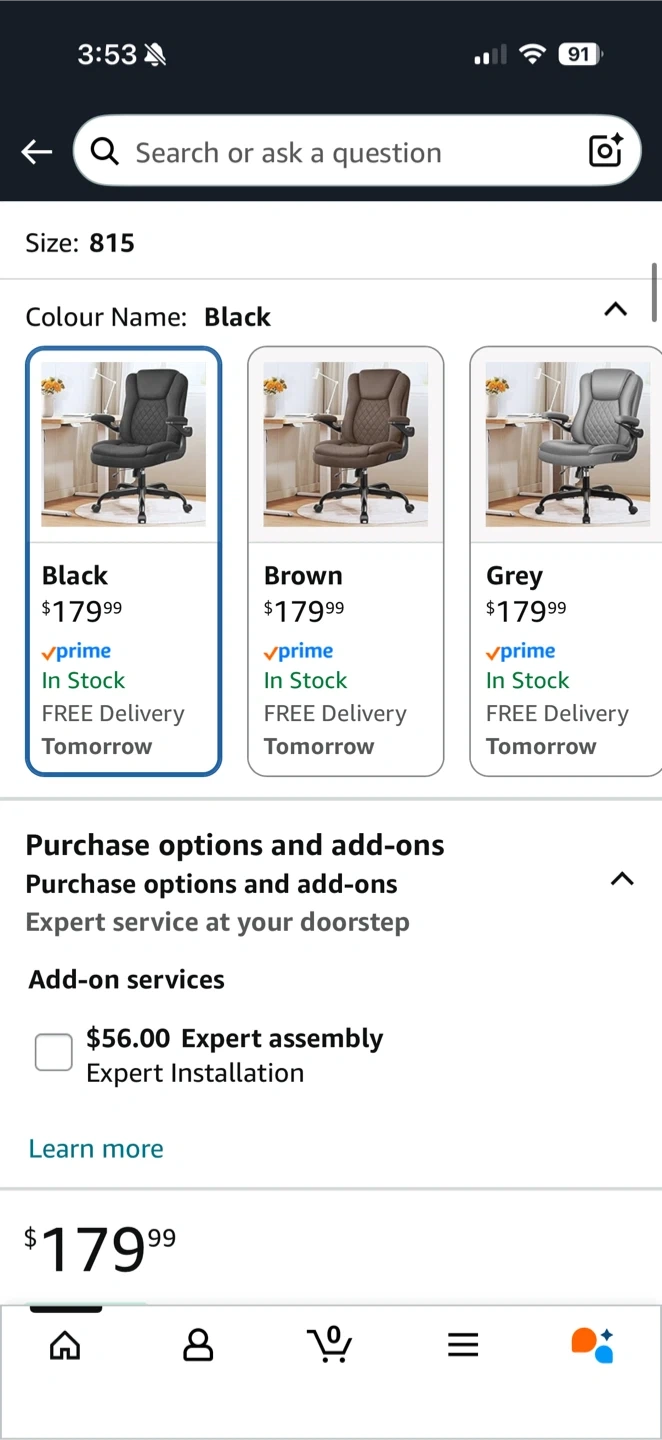Collapse the Colour Name section
The image size is (662, 1440).
(x=616, y=310)
